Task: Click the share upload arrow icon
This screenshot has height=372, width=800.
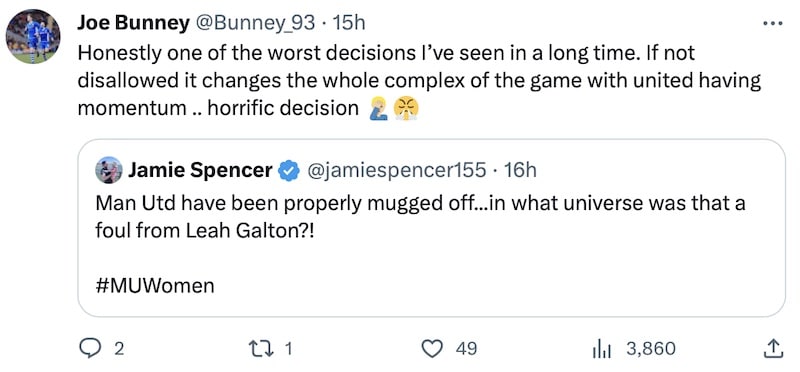Action: click(773, 349)
